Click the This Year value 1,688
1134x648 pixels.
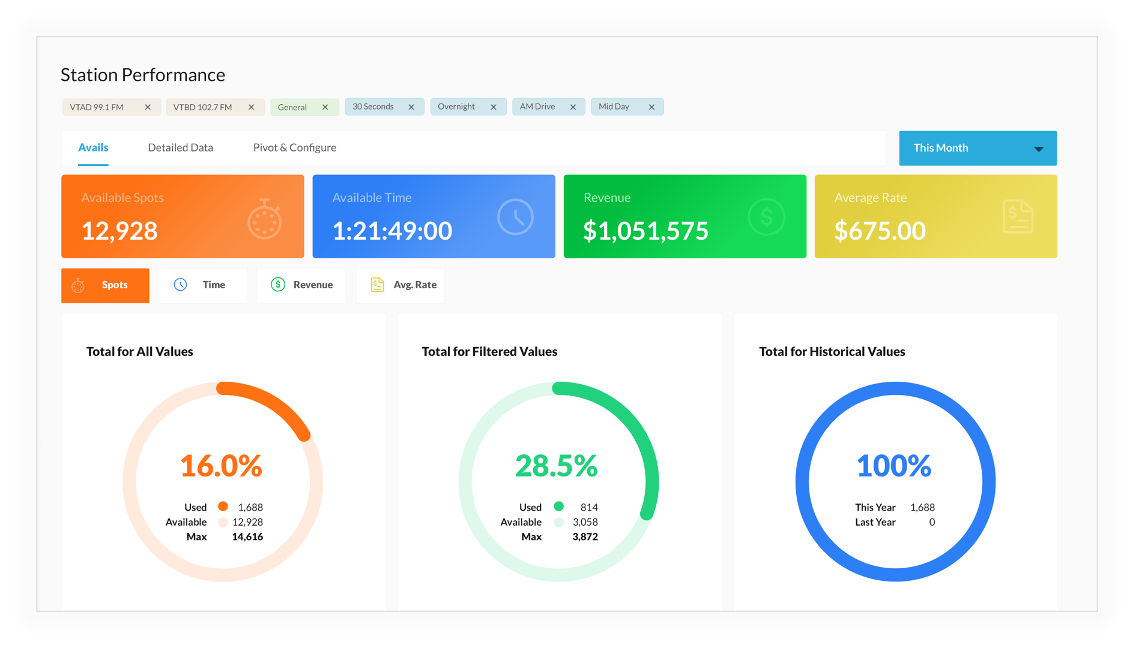tap(922, 507)
